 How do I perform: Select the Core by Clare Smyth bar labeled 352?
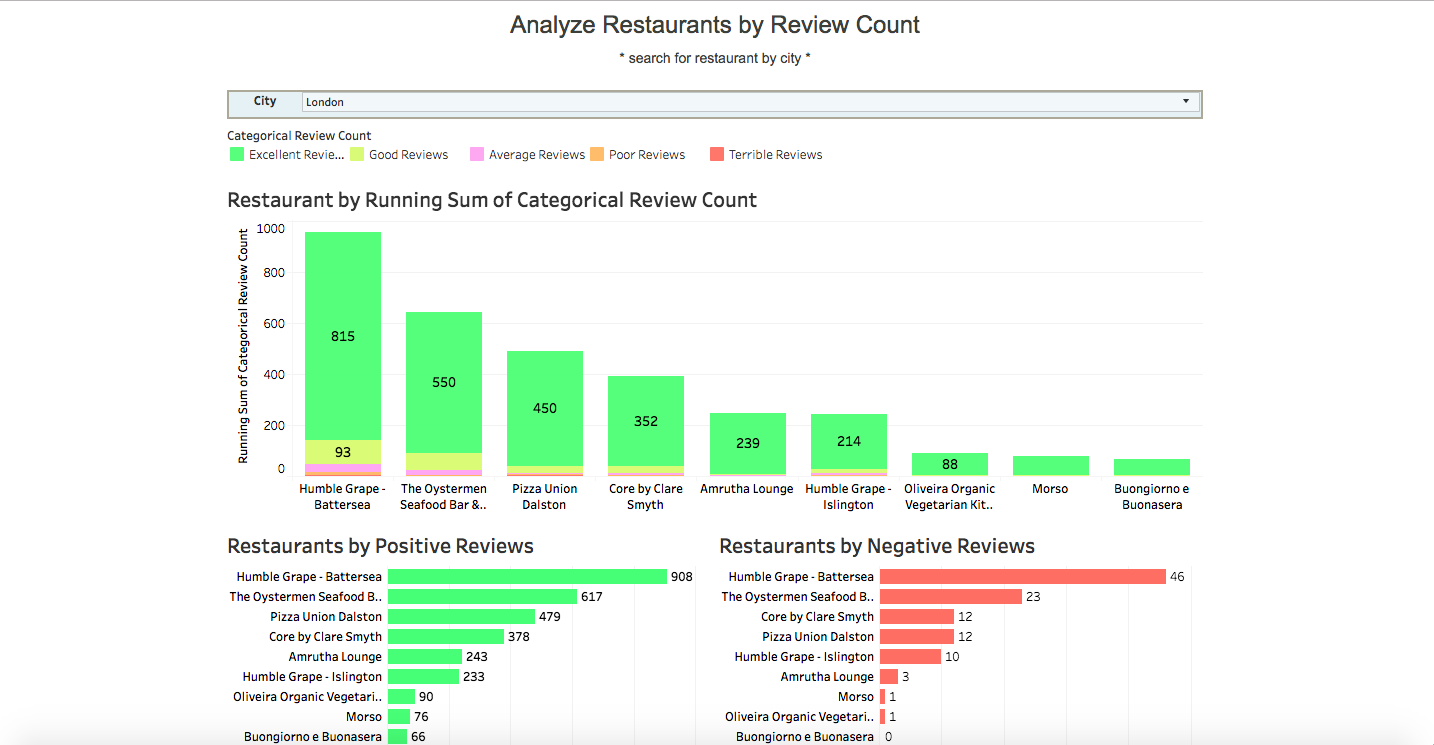pyautogui.click(x=646, y=421)
